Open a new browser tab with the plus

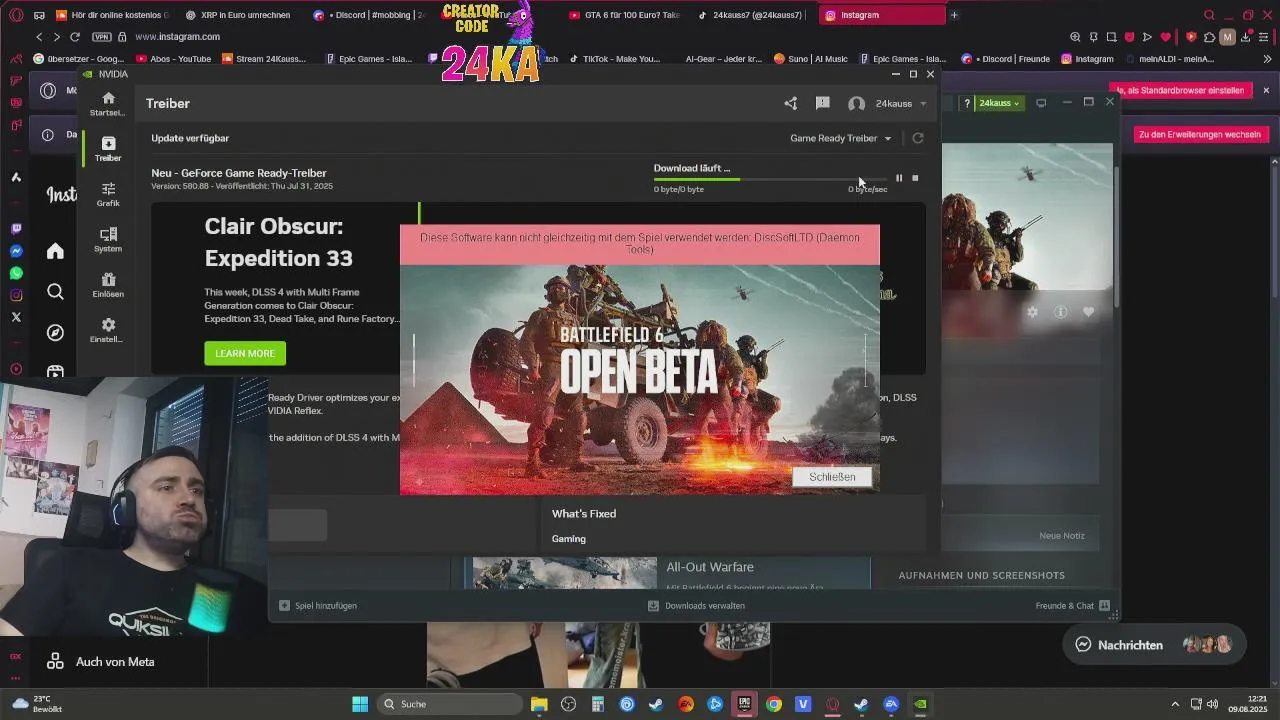[954, 15]
